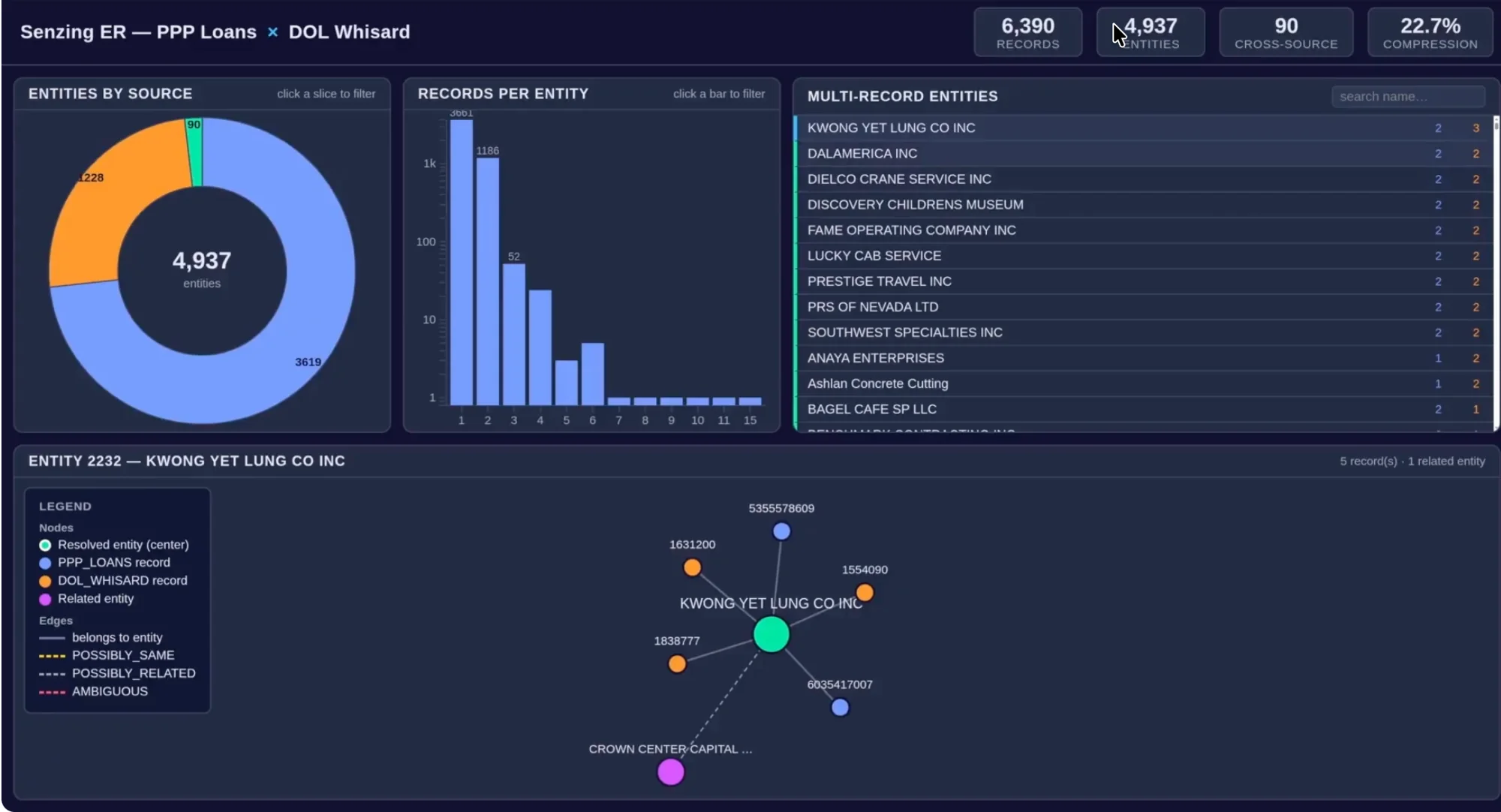Select orange graph node 1838777

click(677, 664)
